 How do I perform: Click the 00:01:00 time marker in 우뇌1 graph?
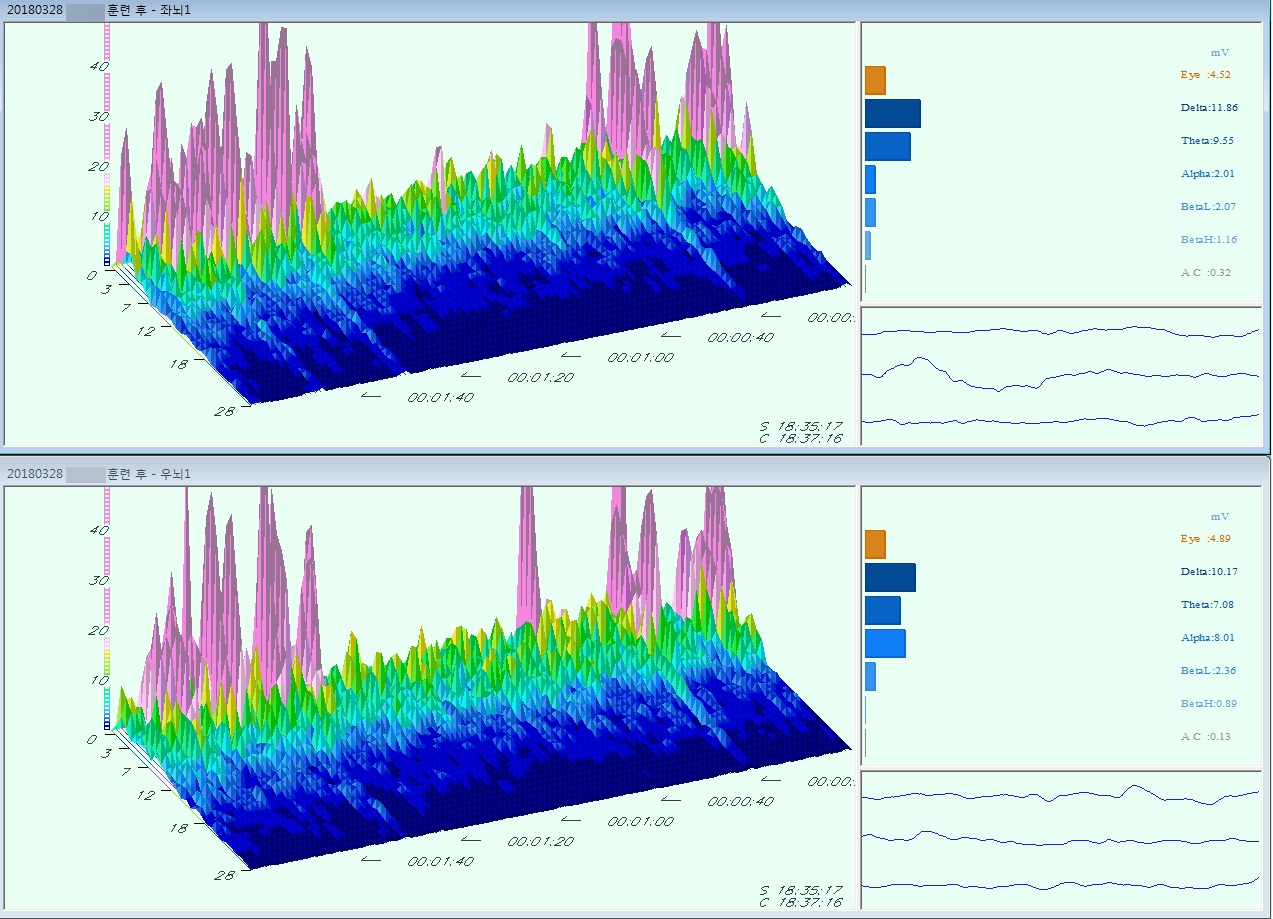click(x=641, y=821)
